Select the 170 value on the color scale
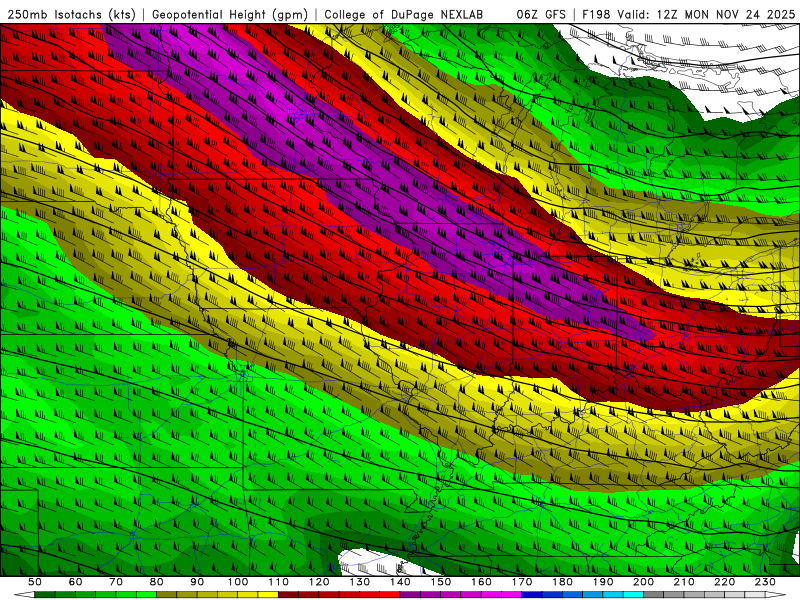The height and width of the screenshot is (600, 800). (522, 582)
